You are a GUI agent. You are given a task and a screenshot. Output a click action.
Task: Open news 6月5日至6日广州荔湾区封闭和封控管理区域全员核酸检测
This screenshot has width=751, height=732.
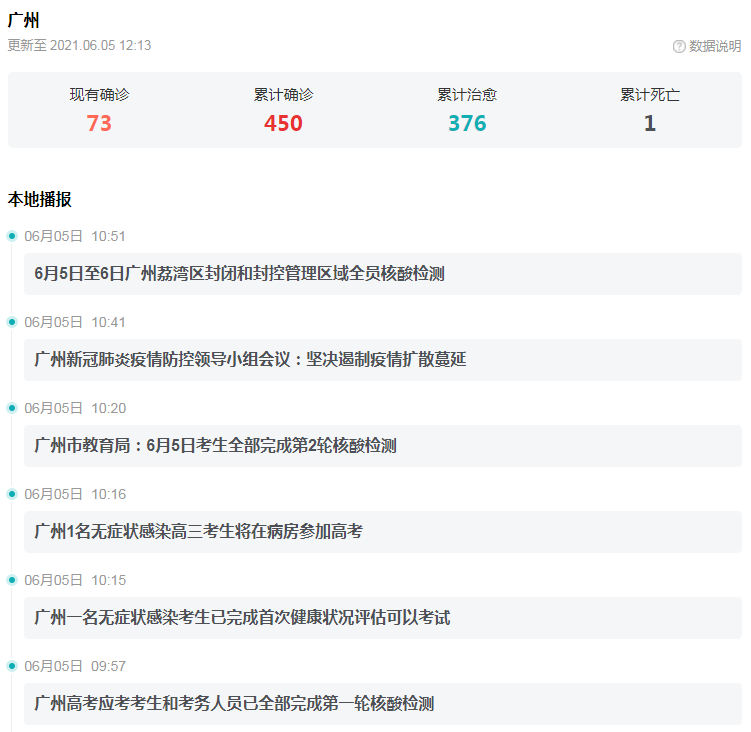pyautogui.click(x=383, y=274)
